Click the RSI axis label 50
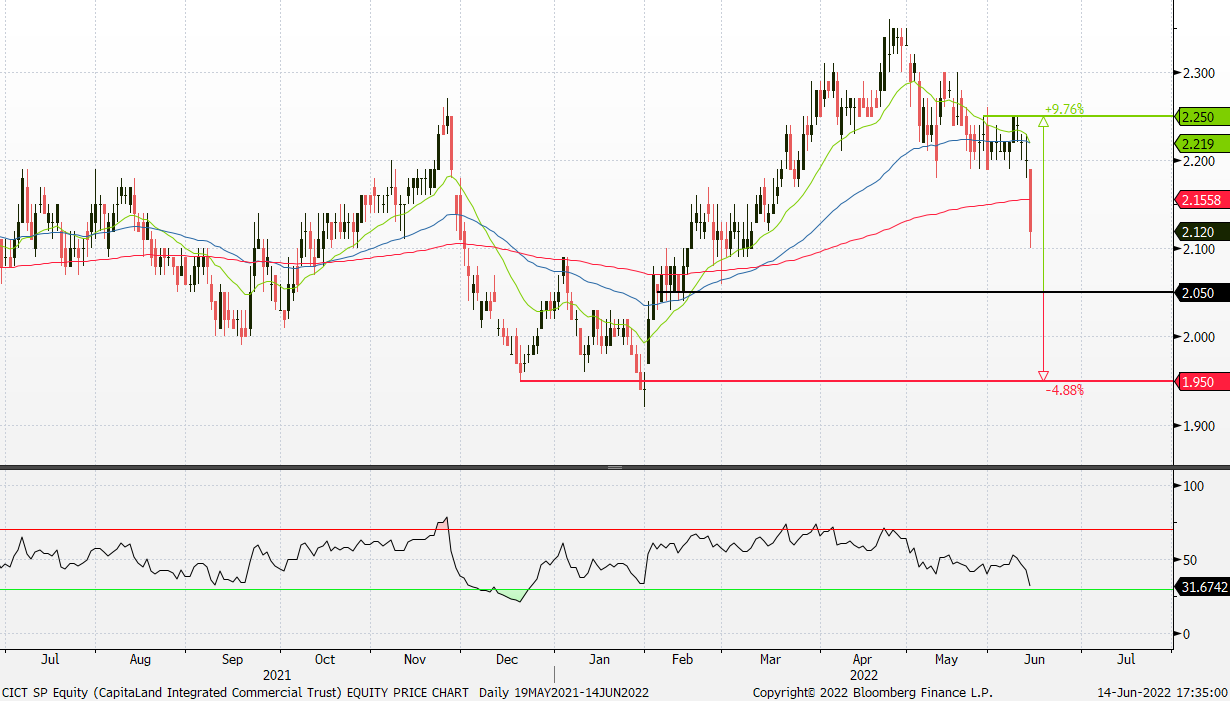Screen dimensions: 1230x701 tap(1189, 559)
